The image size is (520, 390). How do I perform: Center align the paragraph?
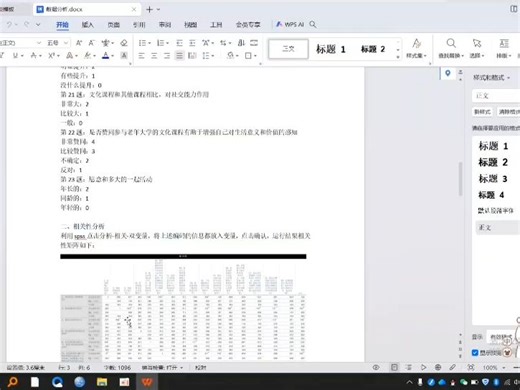tap(154, 56)
